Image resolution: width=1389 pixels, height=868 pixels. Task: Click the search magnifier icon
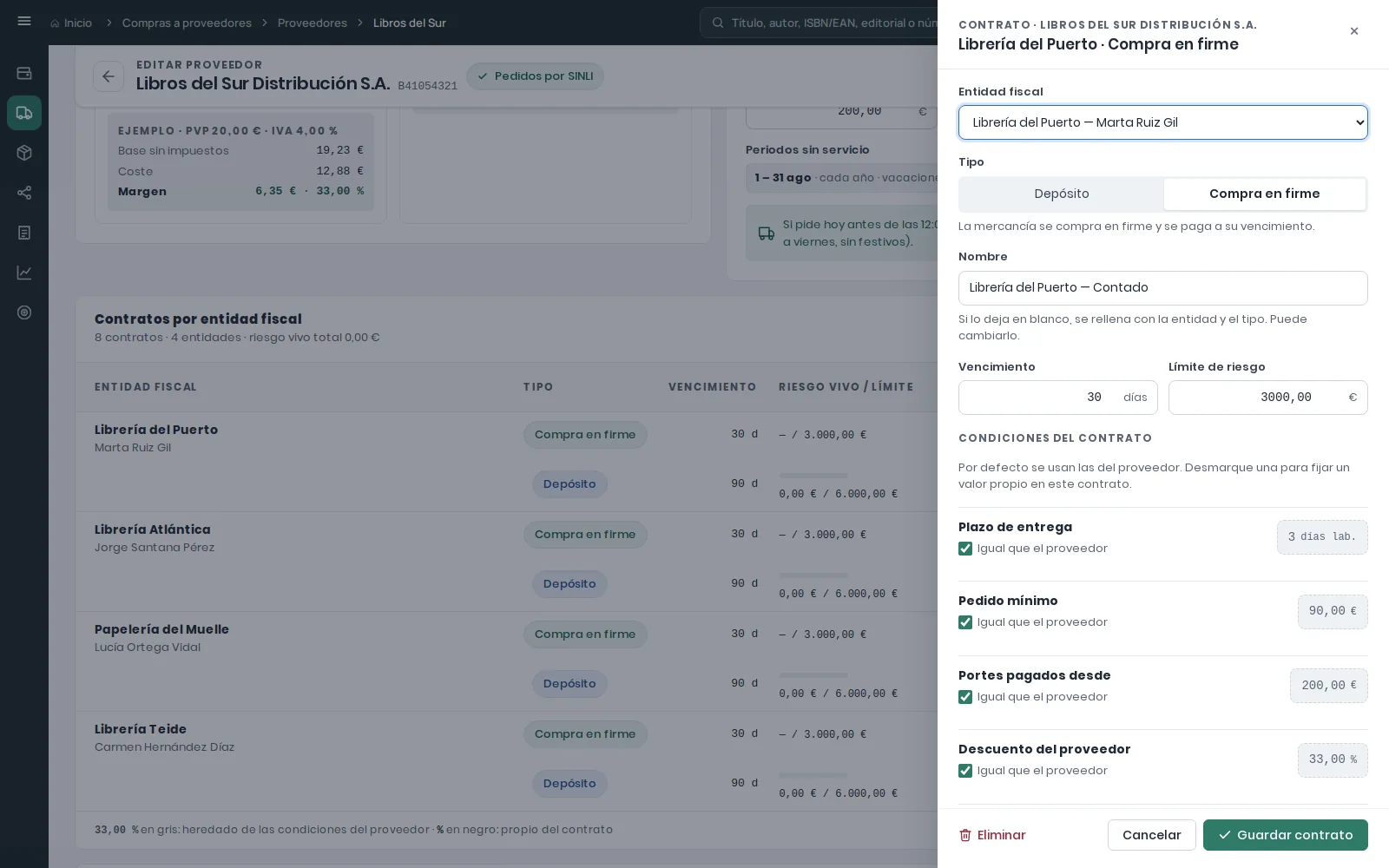718,23
